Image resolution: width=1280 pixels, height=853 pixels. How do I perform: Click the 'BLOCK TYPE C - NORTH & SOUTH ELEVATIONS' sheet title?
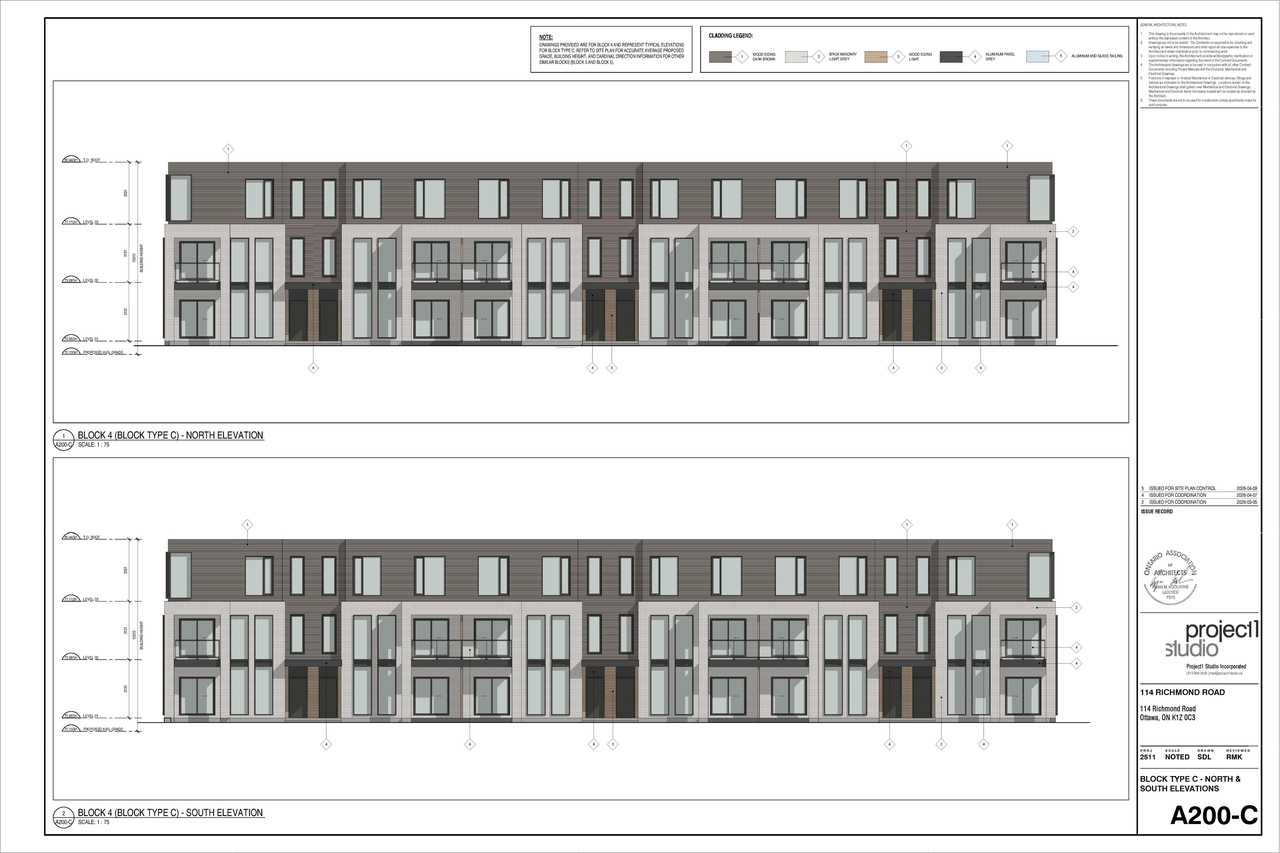tap(1191, 784)
